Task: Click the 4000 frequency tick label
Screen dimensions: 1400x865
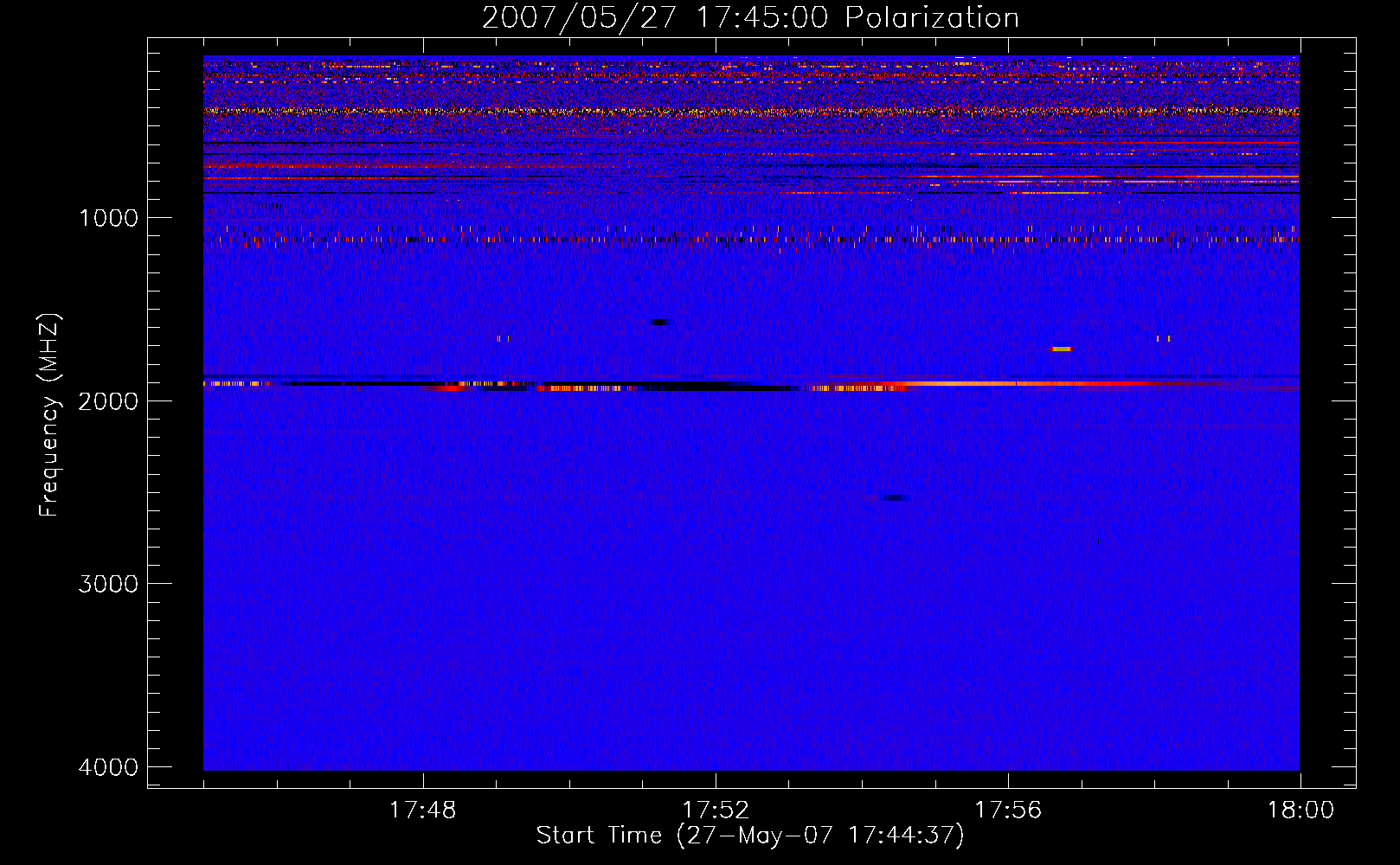Action: 108,767
